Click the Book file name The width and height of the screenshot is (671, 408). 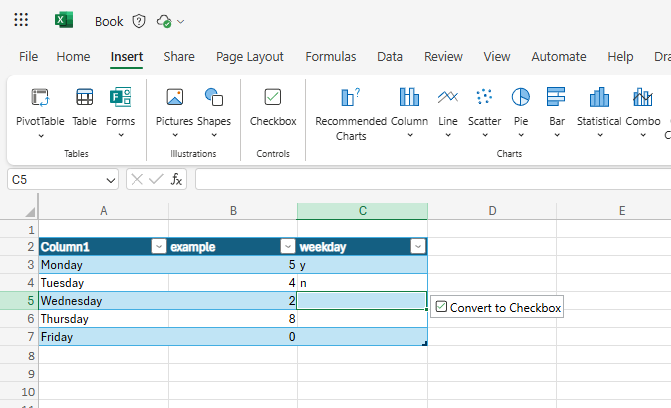(x=109, y=21)
